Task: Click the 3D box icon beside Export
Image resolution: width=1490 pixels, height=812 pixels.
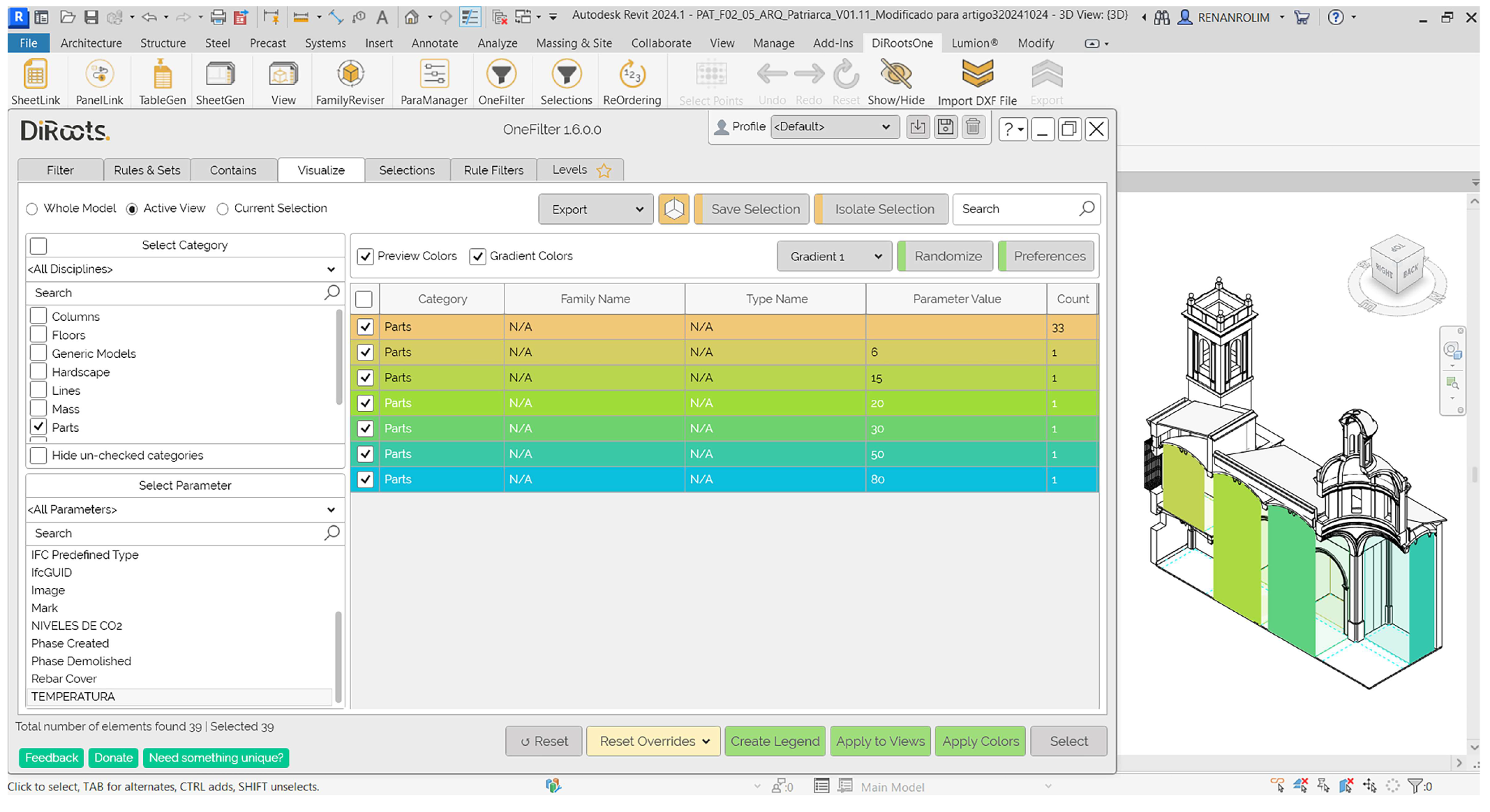Action: click(x=673, y=209)
